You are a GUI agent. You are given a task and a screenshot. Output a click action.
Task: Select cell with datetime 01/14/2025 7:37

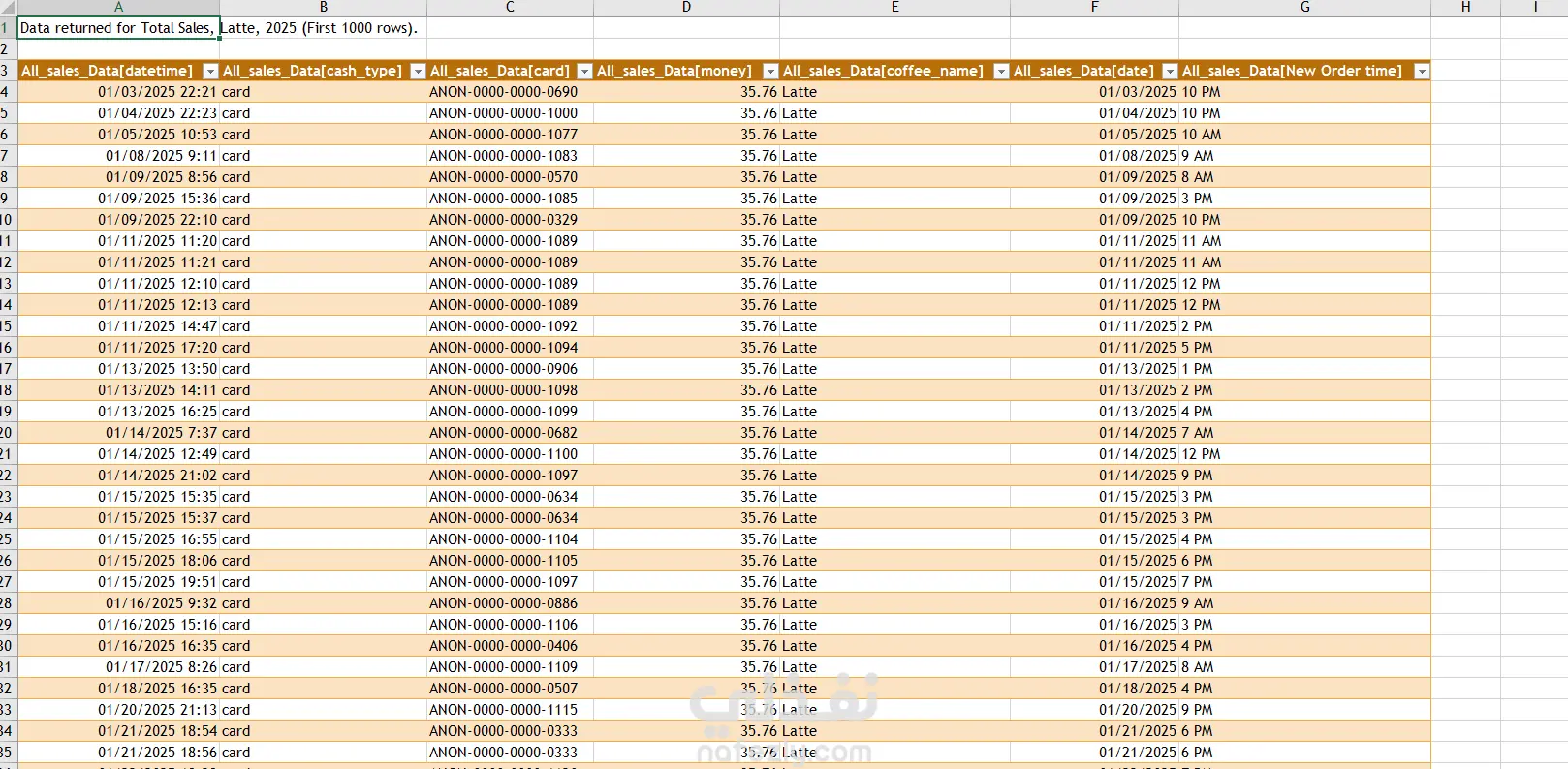click(119, 433)
